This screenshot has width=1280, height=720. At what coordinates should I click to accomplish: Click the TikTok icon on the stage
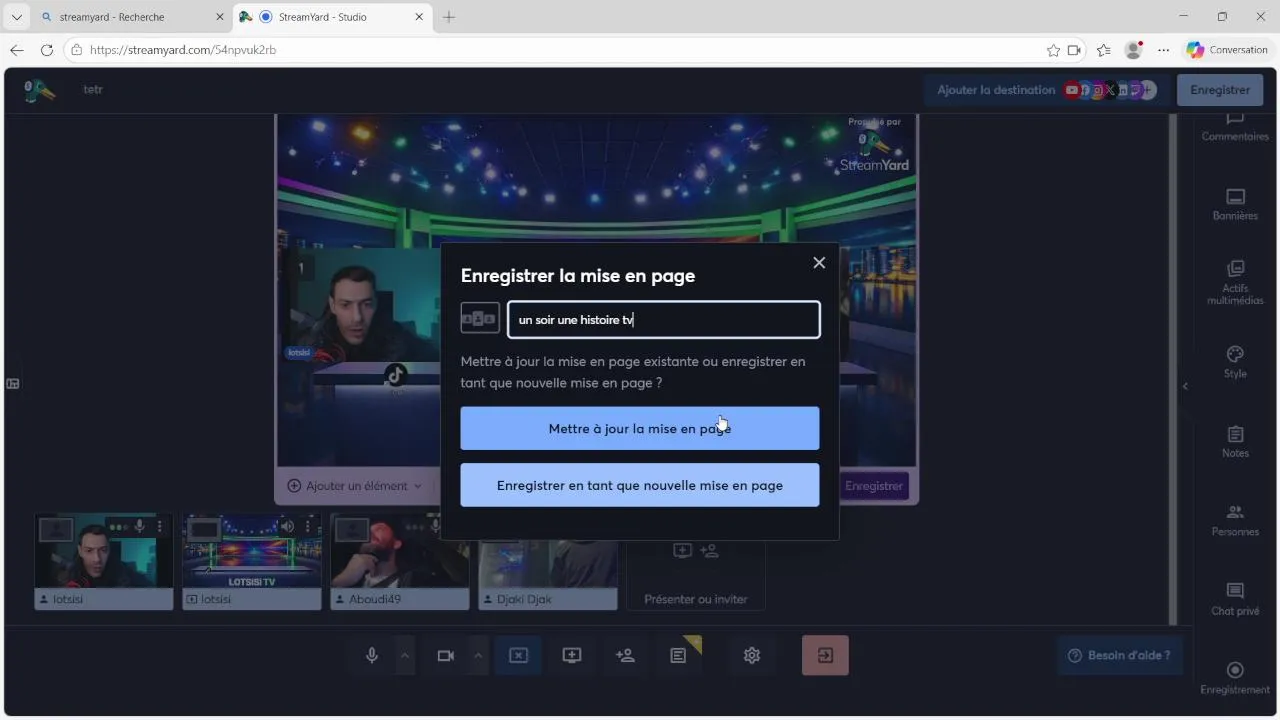(x=396, y=375)
